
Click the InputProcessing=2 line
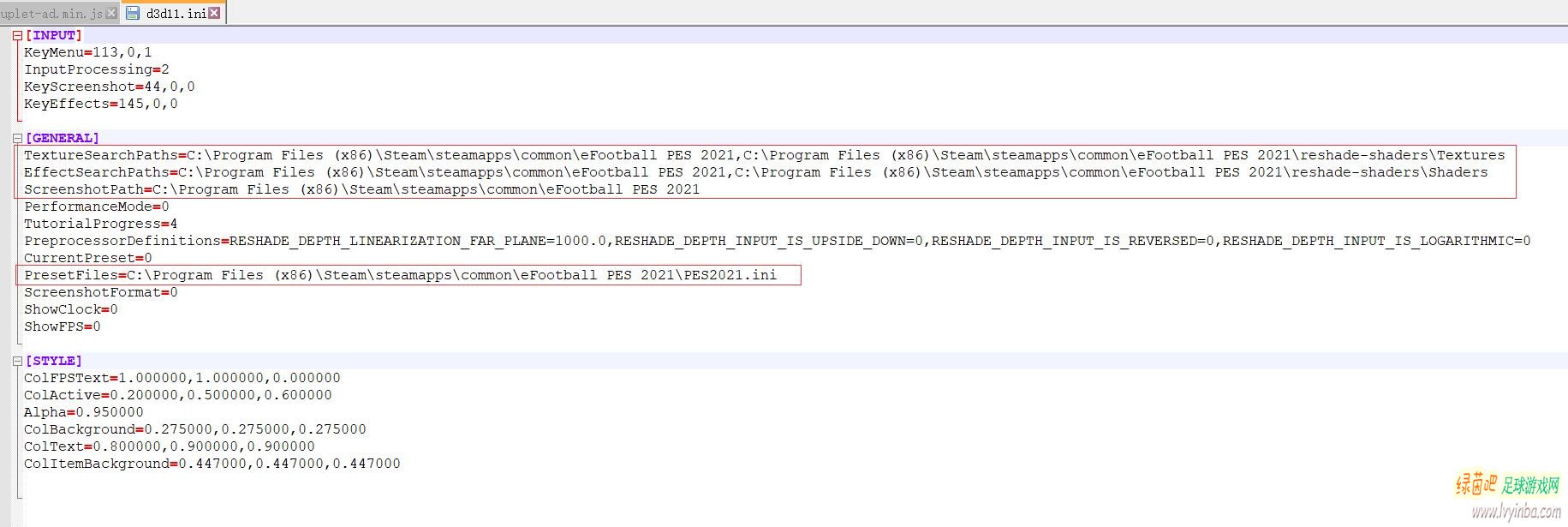(x=97, y=69)
